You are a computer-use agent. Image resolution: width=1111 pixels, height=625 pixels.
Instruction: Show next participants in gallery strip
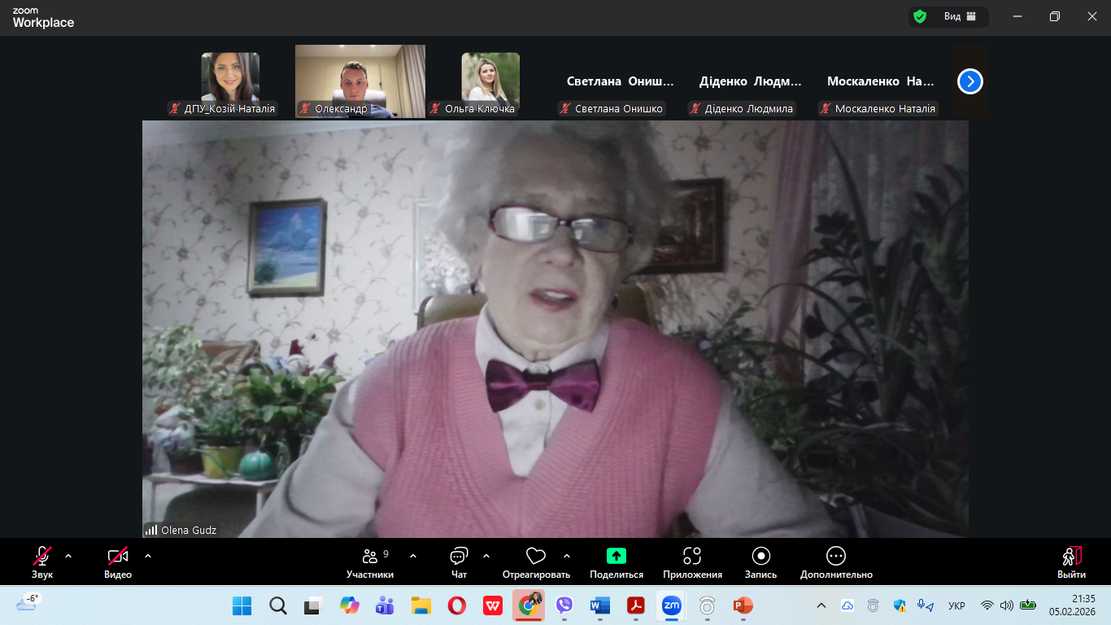[969, 81]
